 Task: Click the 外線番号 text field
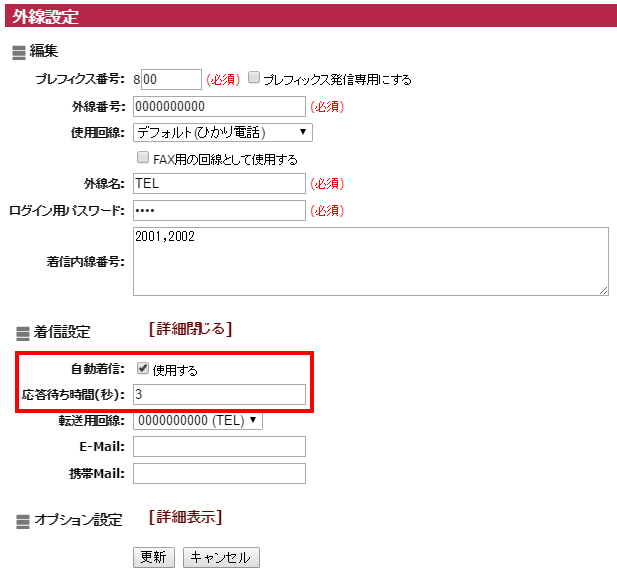[x=218, y=106]
